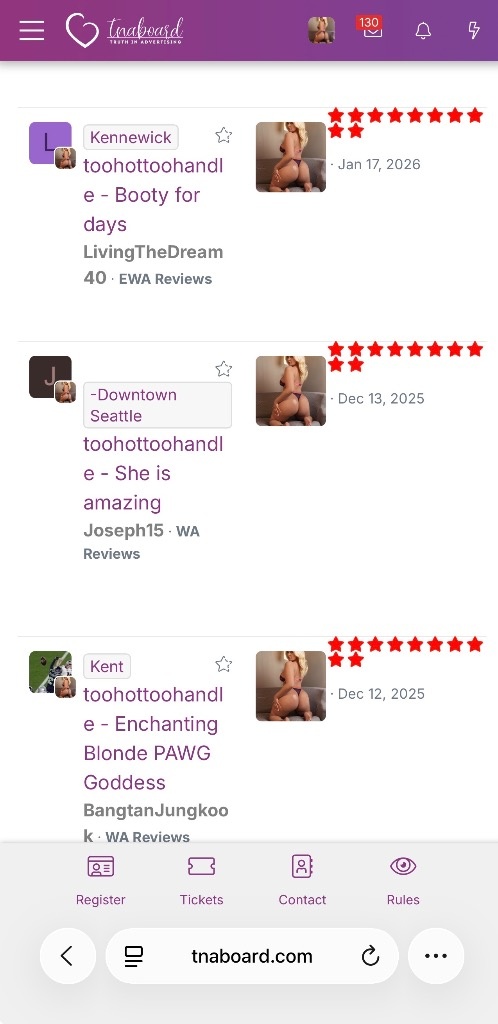Open the Contact tab
Viewport: 498px width, 1024px height.
(302, 880)
